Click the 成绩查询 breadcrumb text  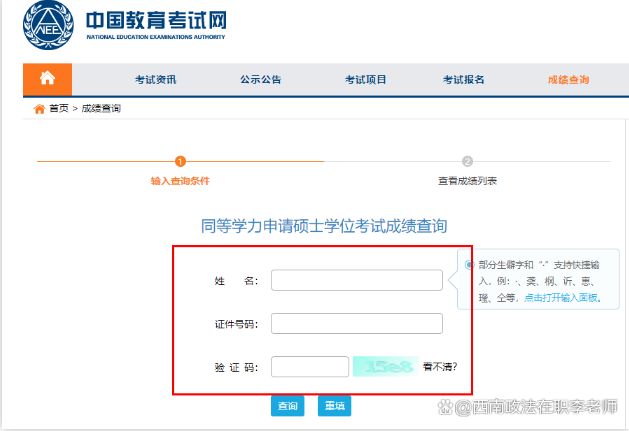[101, 108]
